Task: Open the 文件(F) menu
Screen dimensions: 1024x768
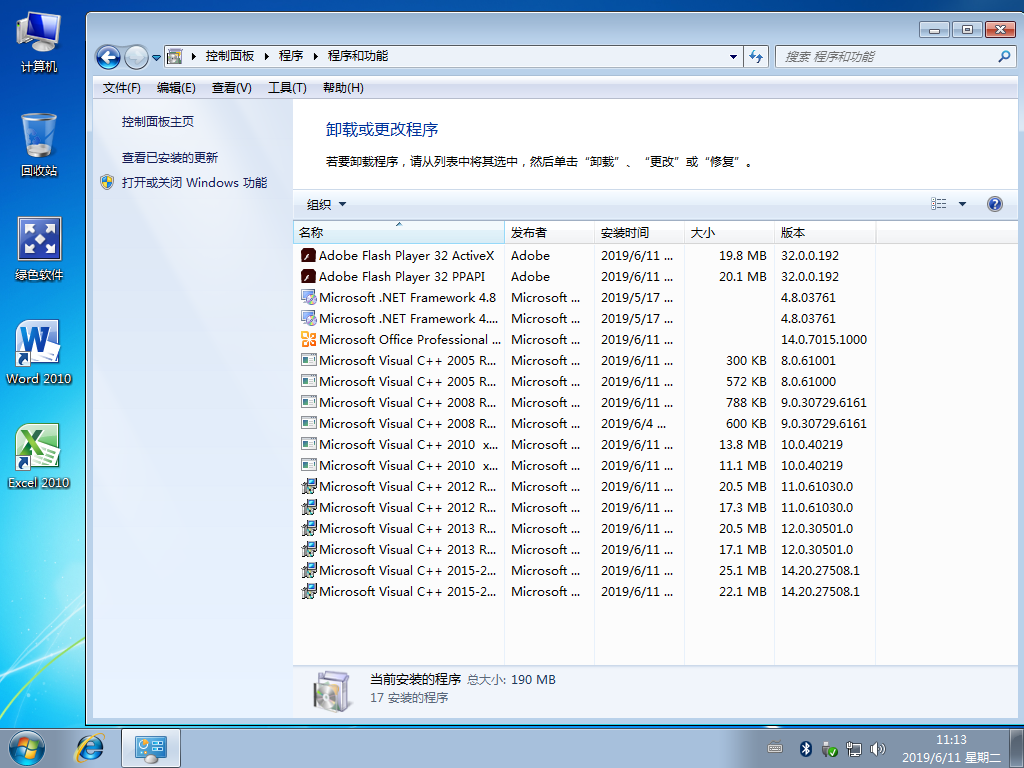Action: coord(121,88)
